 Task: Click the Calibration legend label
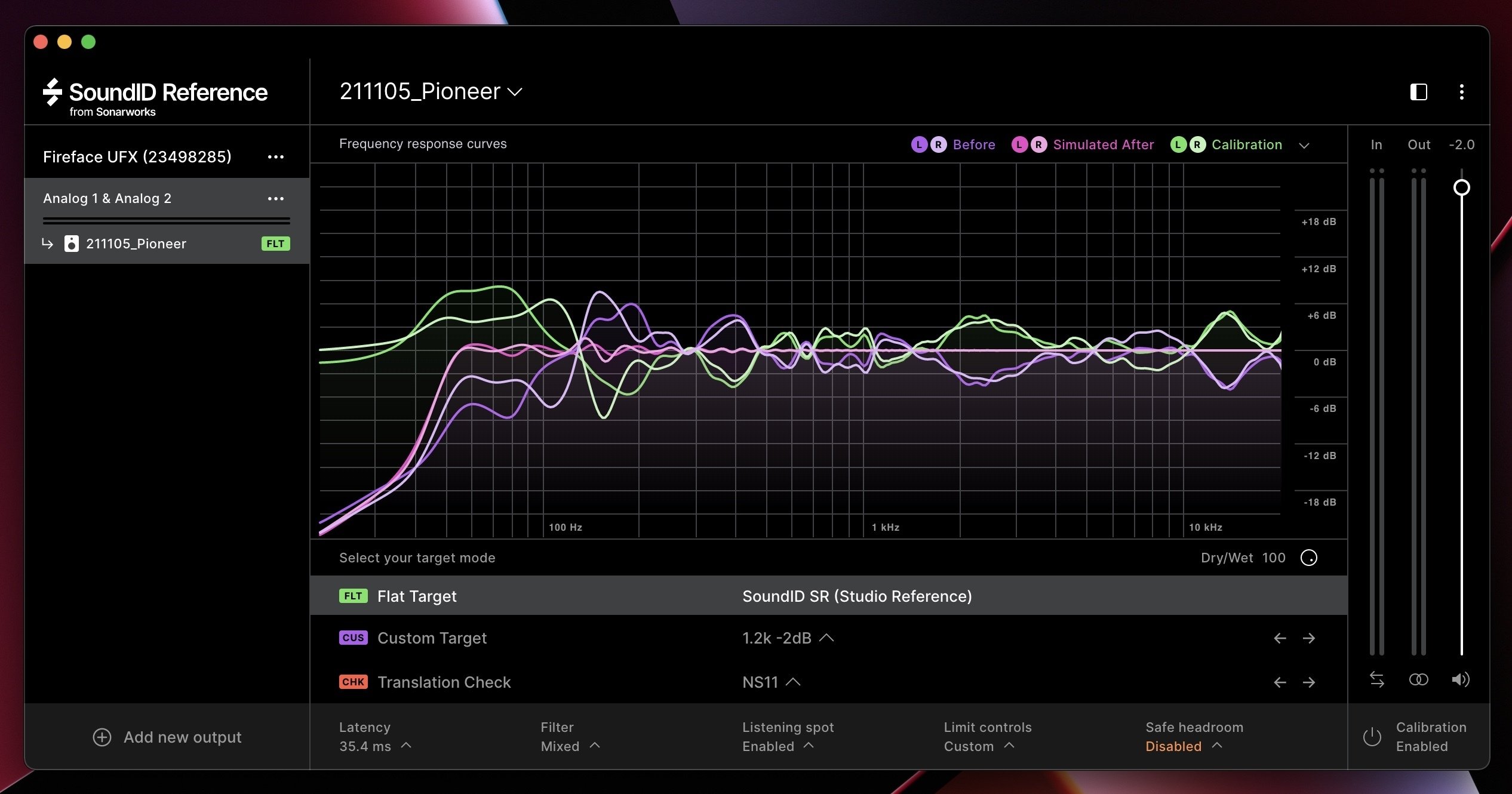pyautogui.click(x=1247, y=144)
